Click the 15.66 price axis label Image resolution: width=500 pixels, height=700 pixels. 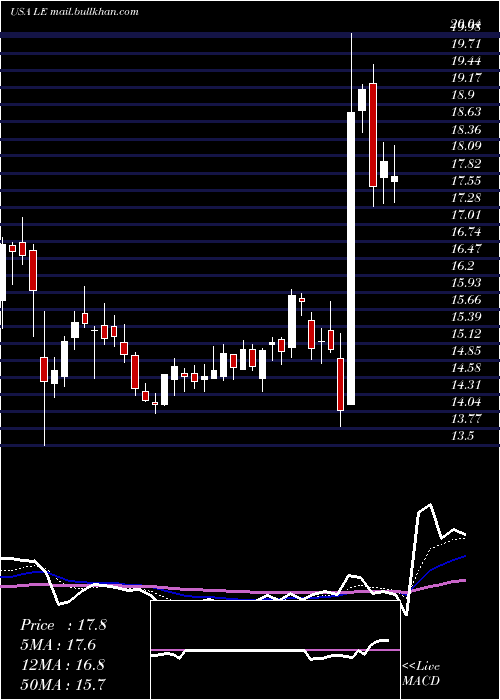tap(467, 300)
